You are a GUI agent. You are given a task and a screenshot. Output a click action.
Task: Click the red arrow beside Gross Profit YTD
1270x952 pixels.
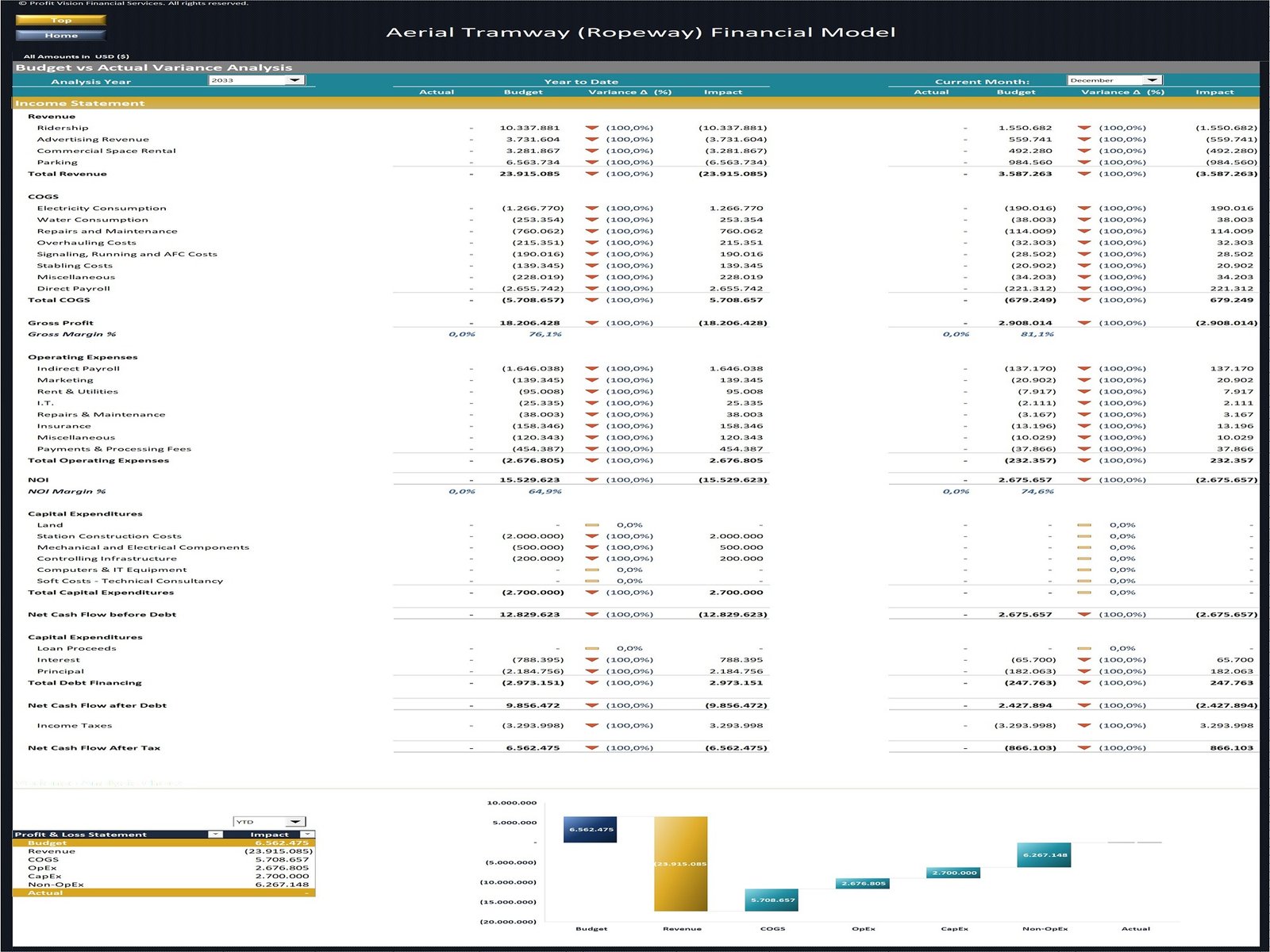point(591,323)
